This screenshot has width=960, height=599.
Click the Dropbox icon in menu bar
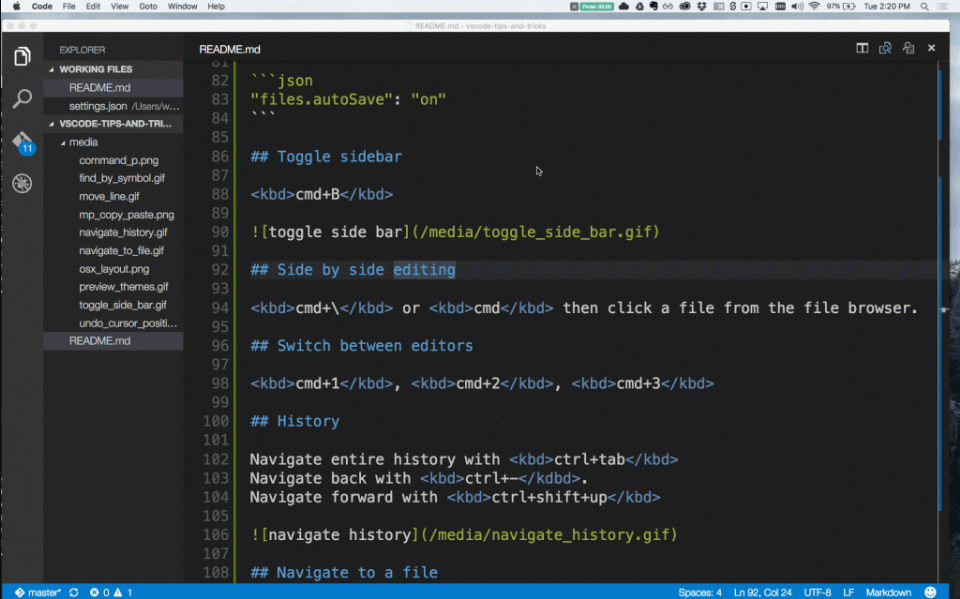pos(702,6)
